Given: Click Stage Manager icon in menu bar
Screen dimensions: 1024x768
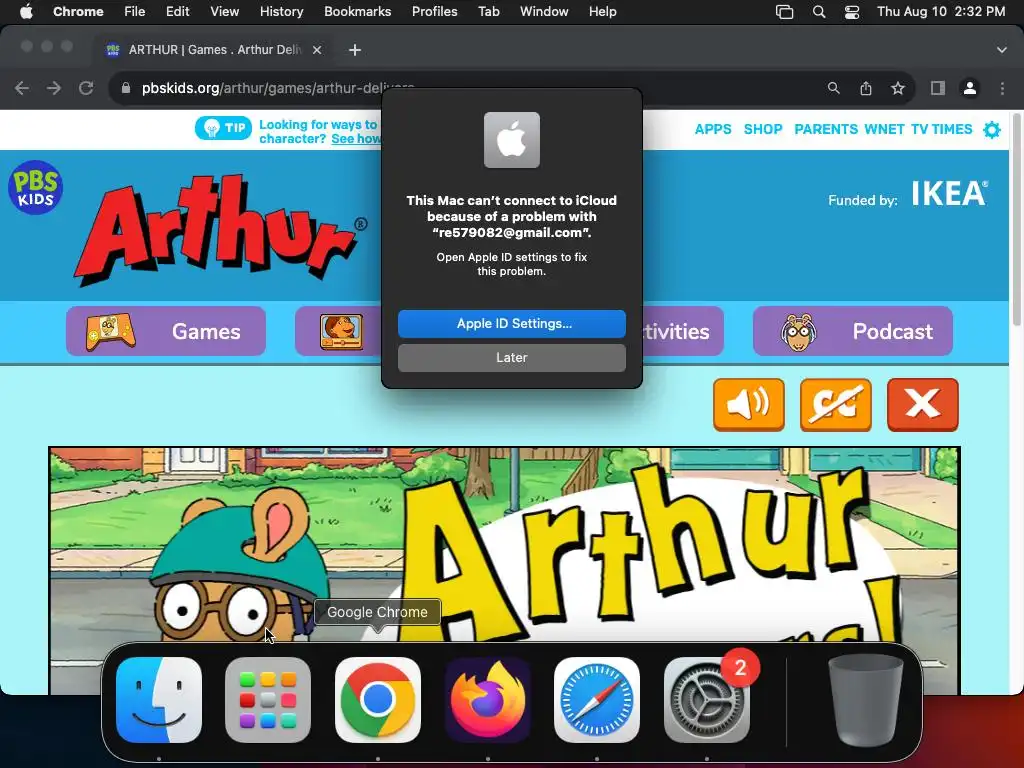Looking at the screenshot, I should point(784,12).
